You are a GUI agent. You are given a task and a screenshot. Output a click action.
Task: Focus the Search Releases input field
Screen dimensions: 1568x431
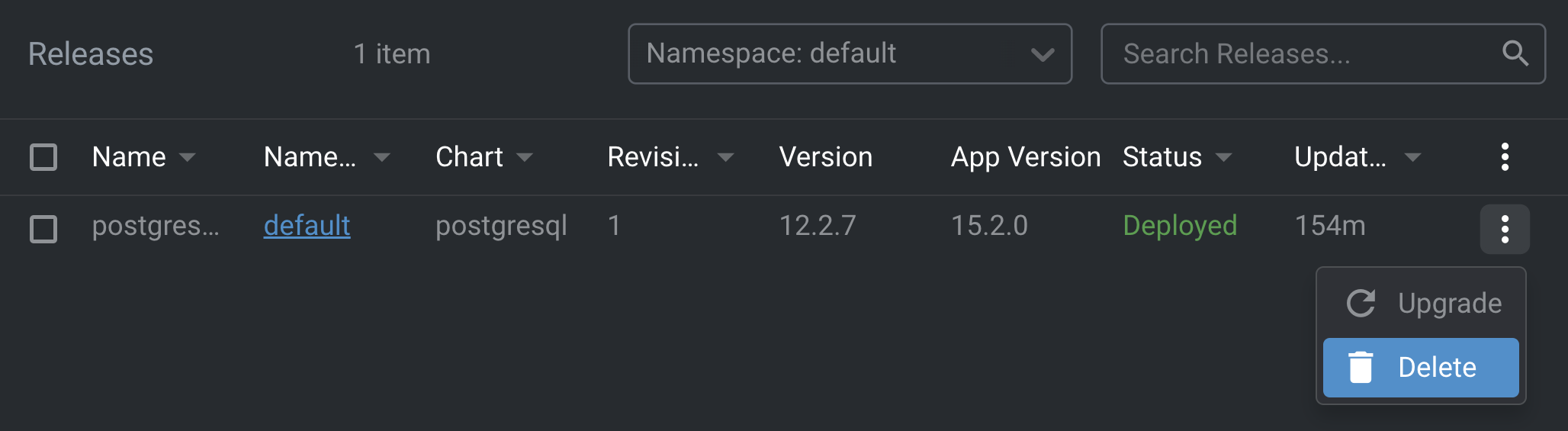point(1296,53)
